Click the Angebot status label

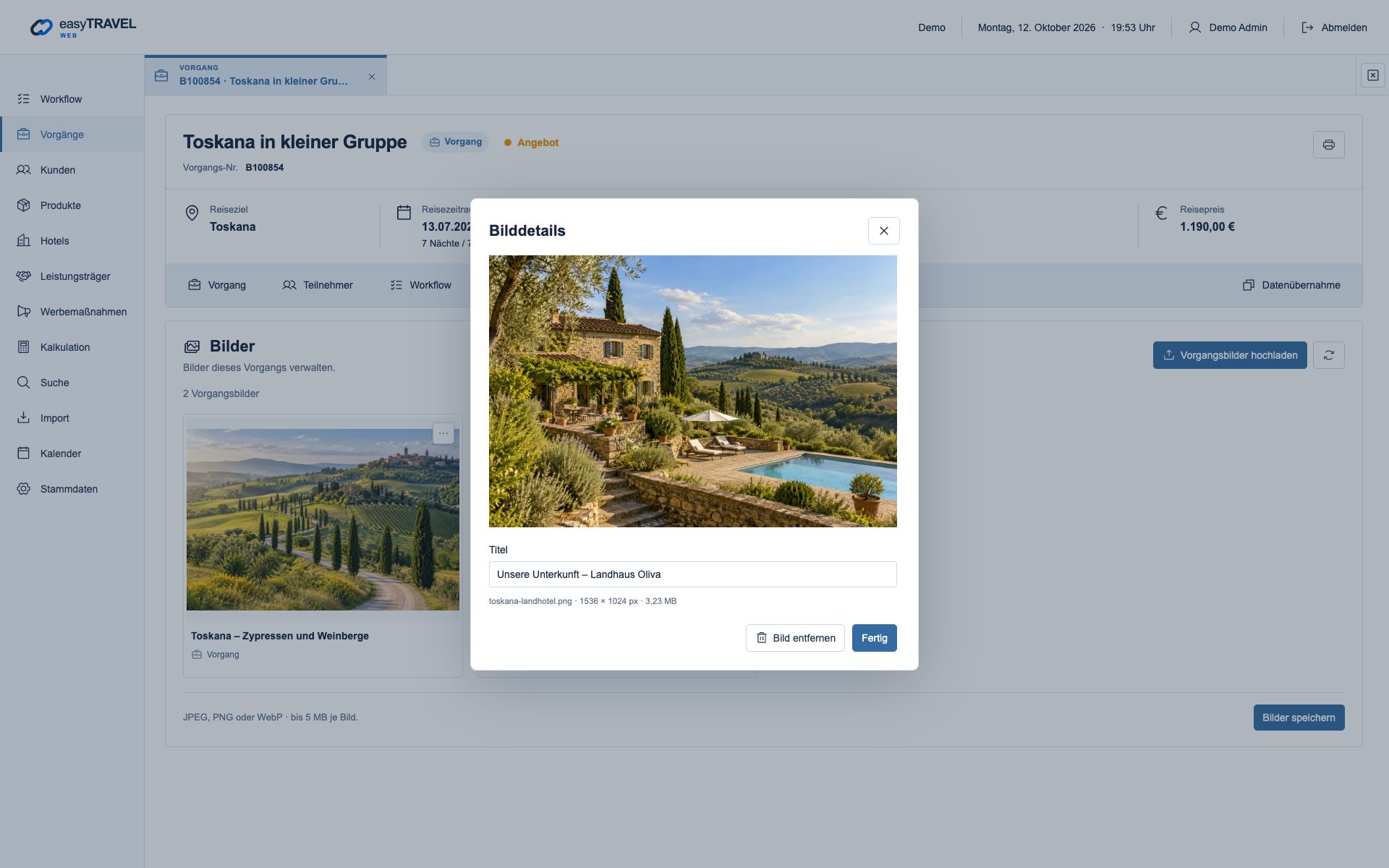coord(531,142)
